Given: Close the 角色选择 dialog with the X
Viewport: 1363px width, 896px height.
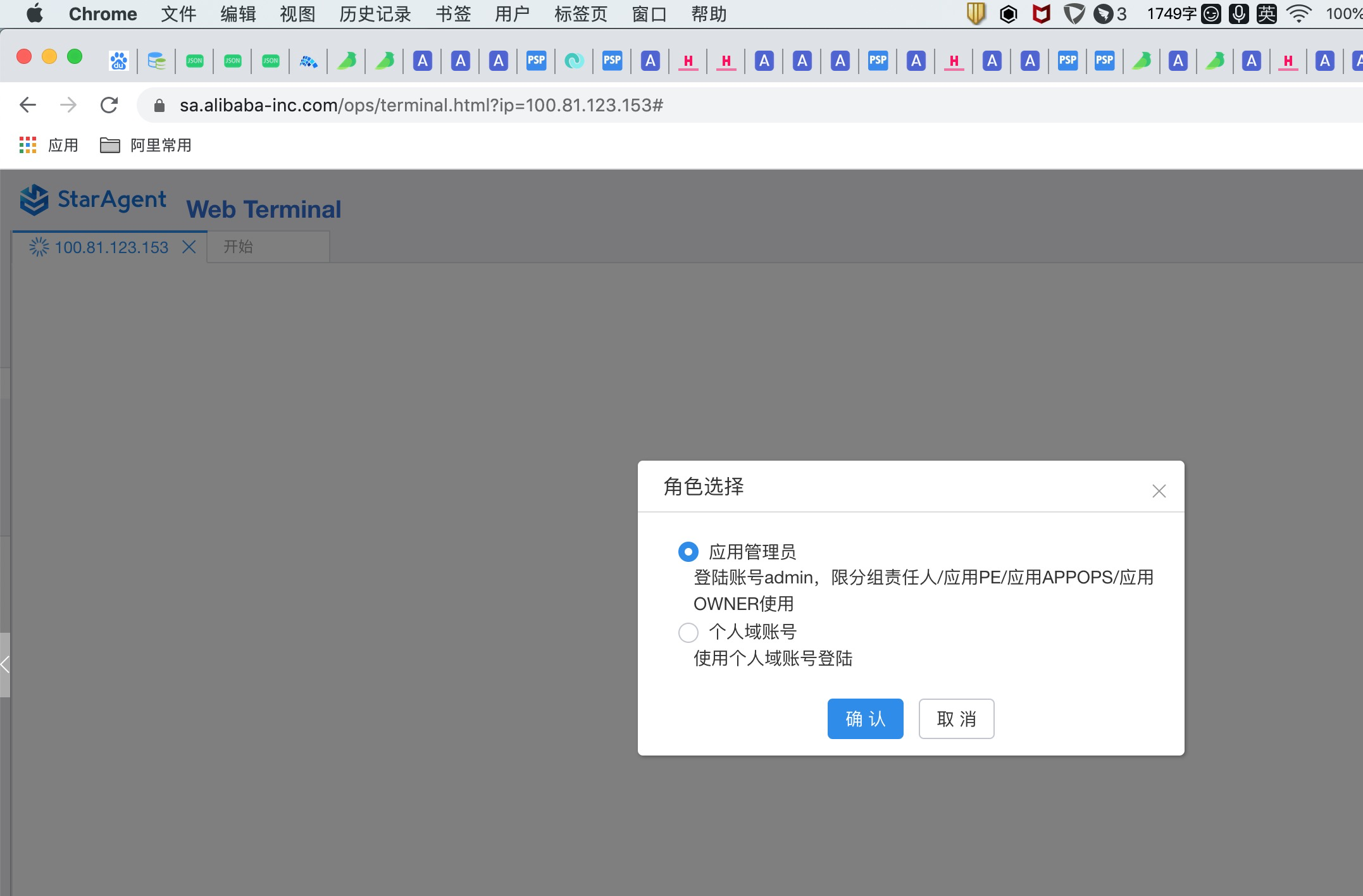Looking at the screenshot, I should click(1159, 491).
